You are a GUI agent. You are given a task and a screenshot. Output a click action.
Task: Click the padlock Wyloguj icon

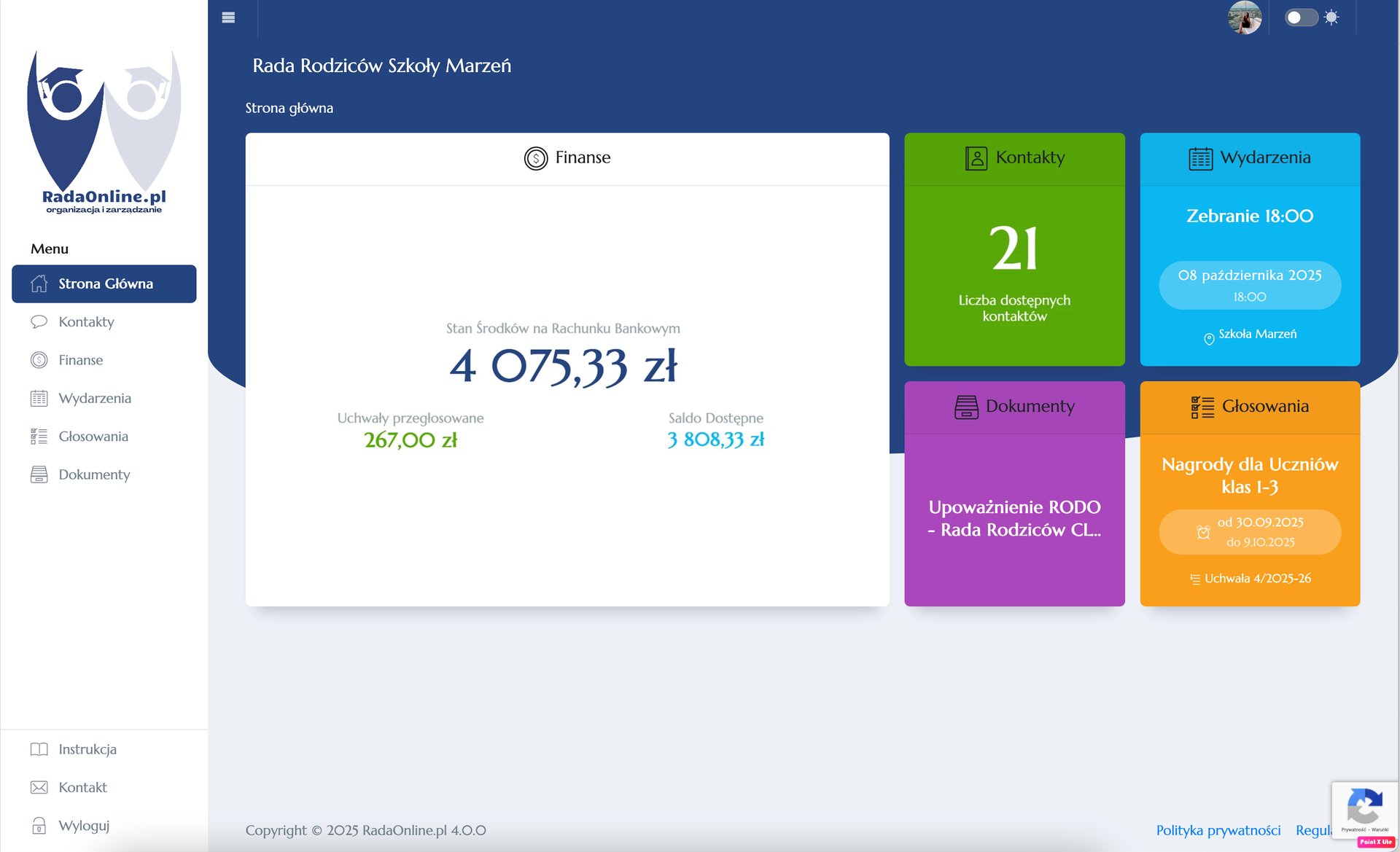(x=39, y=826)
